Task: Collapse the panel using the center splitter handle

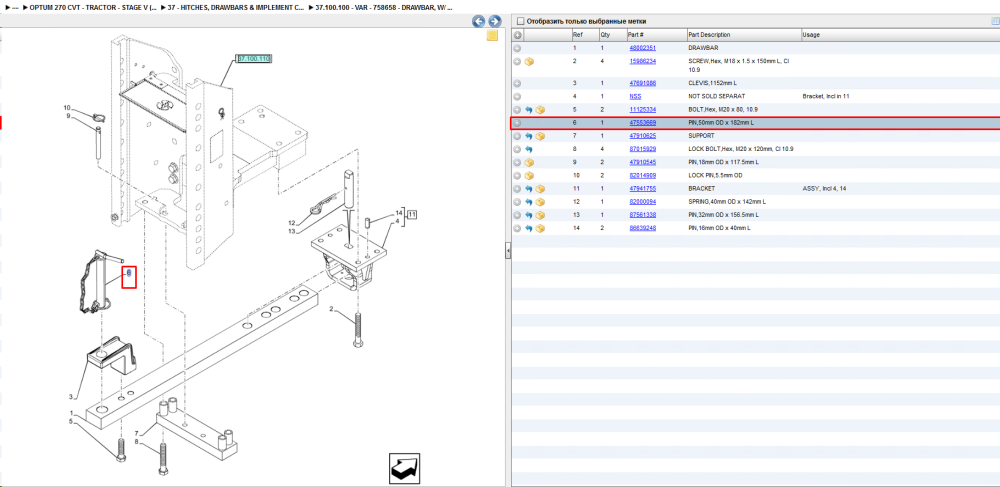Action: click(x=508, y=252)
